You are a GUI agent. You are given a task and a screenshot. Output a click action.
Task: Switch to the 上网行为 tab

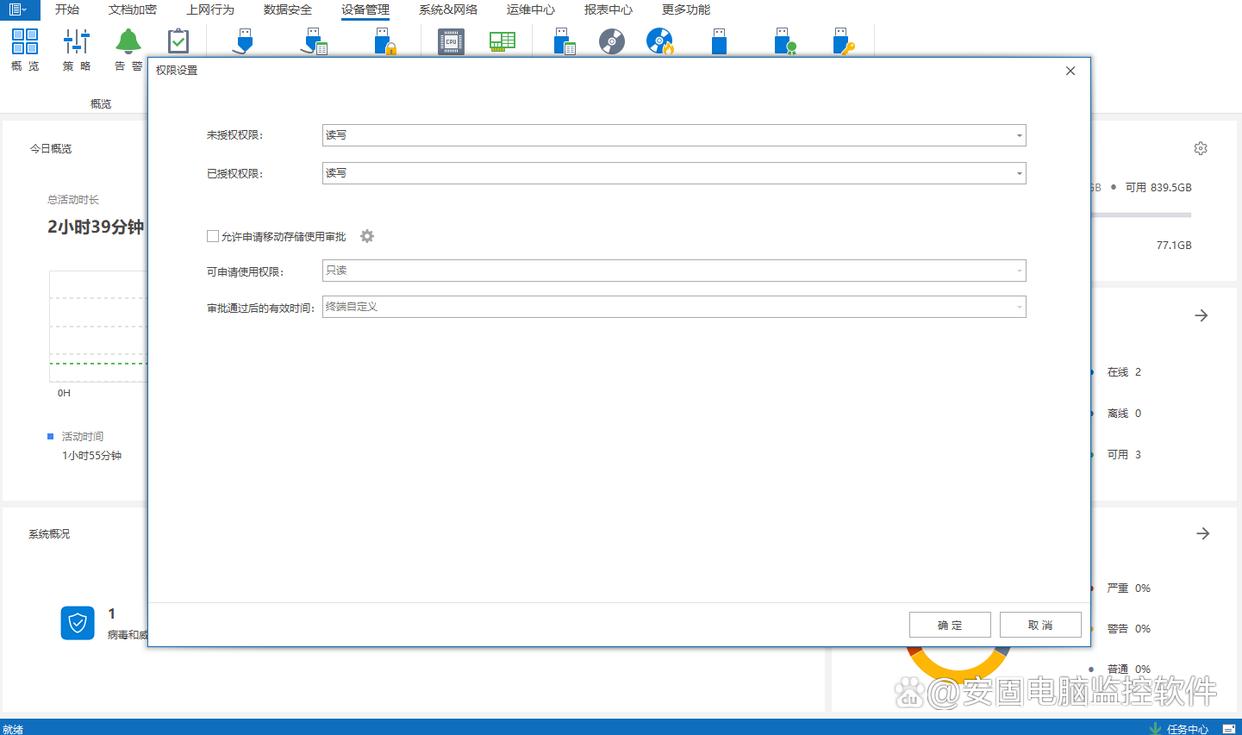210,10
